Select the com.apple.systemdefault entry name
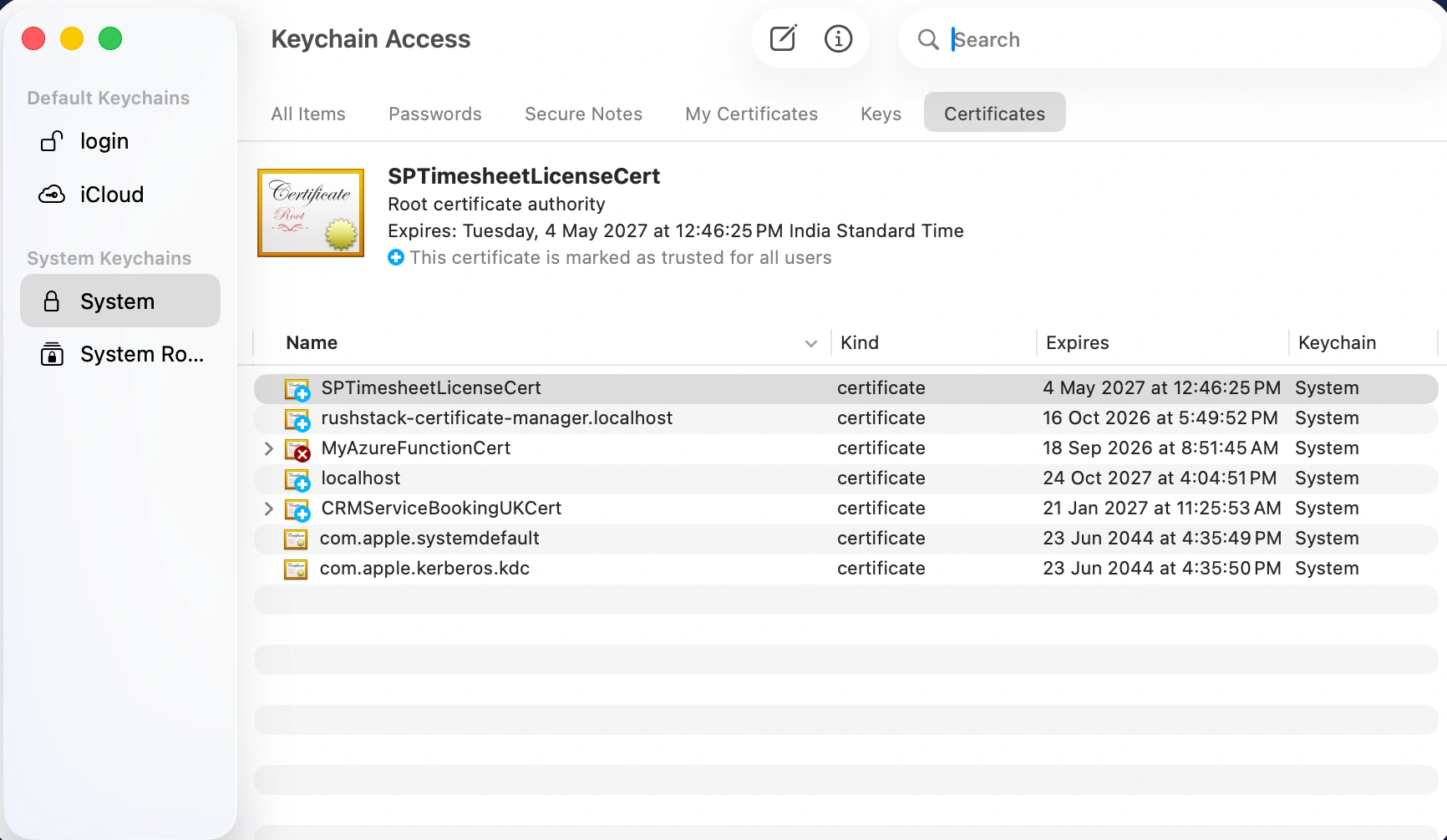This screenshot has width=1447, height=840. (x=429, y=538)
